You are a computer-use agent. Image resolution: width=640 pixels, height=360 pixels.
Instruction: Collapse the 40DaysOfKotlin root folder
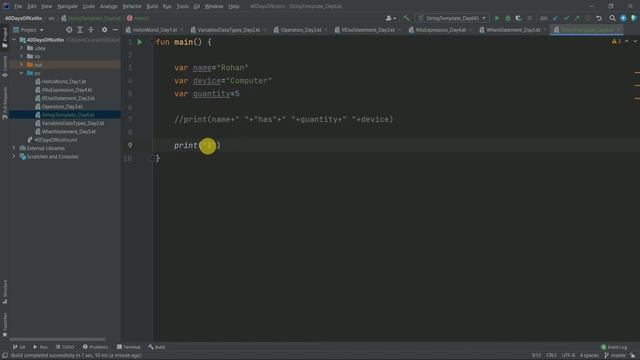point(14,40)
